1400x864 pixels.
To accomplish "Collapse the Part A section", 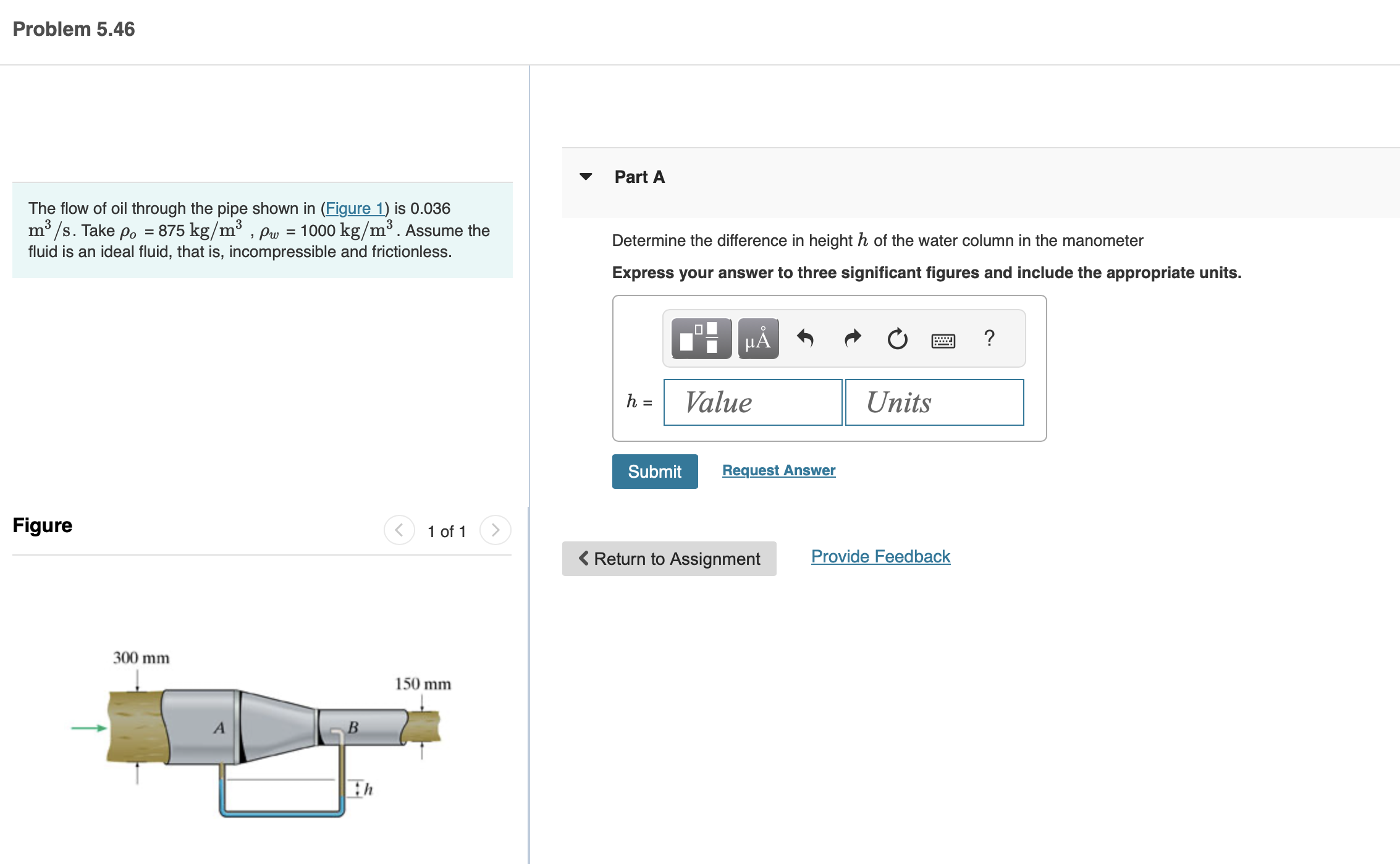I will click(x=585, y=177).
